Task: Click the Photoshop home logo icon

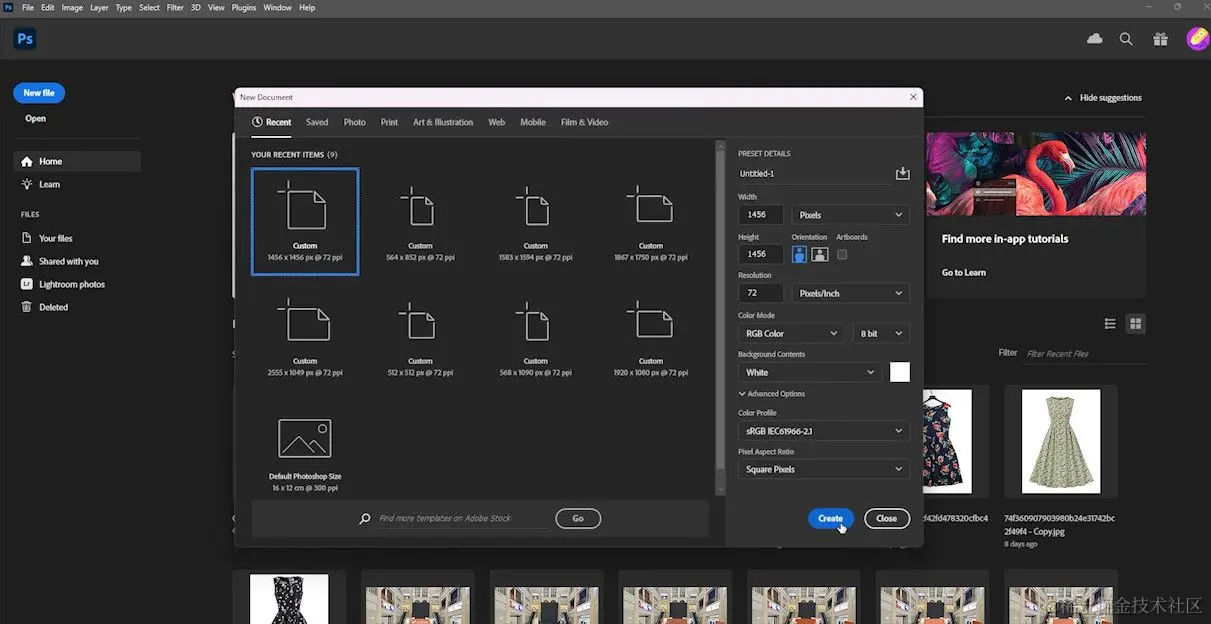Action: [25, 39]
